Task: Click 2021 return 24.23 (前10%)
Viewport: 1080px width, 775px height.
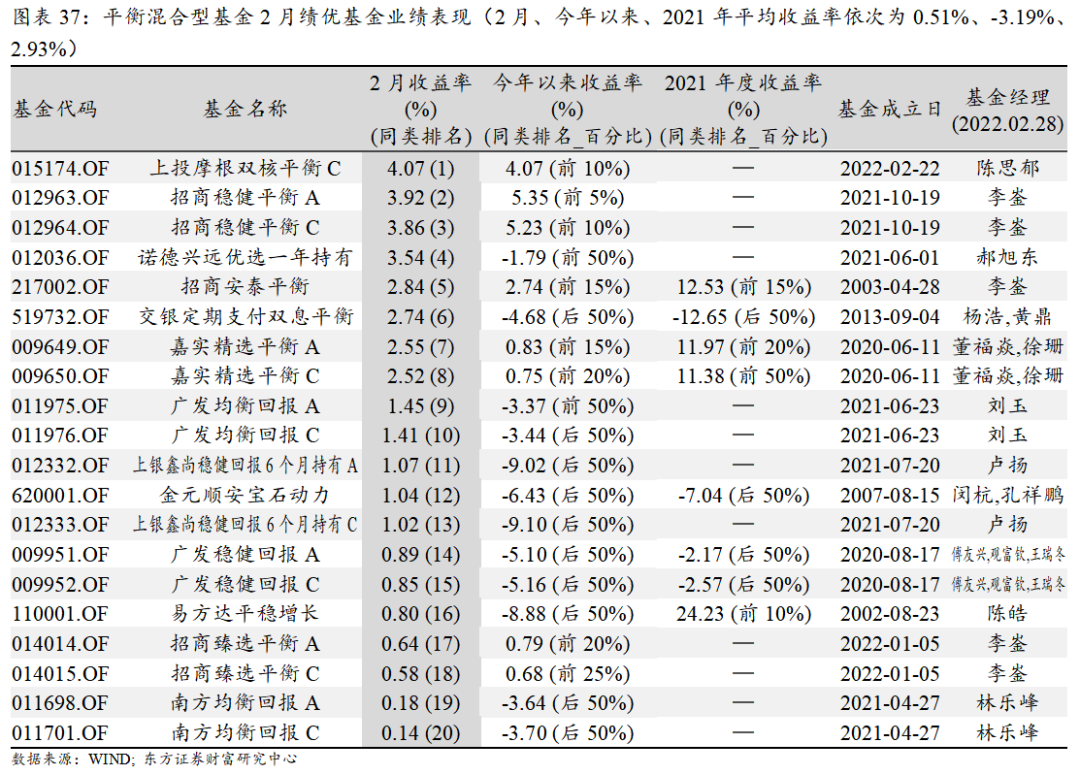Action: (743, 614)
